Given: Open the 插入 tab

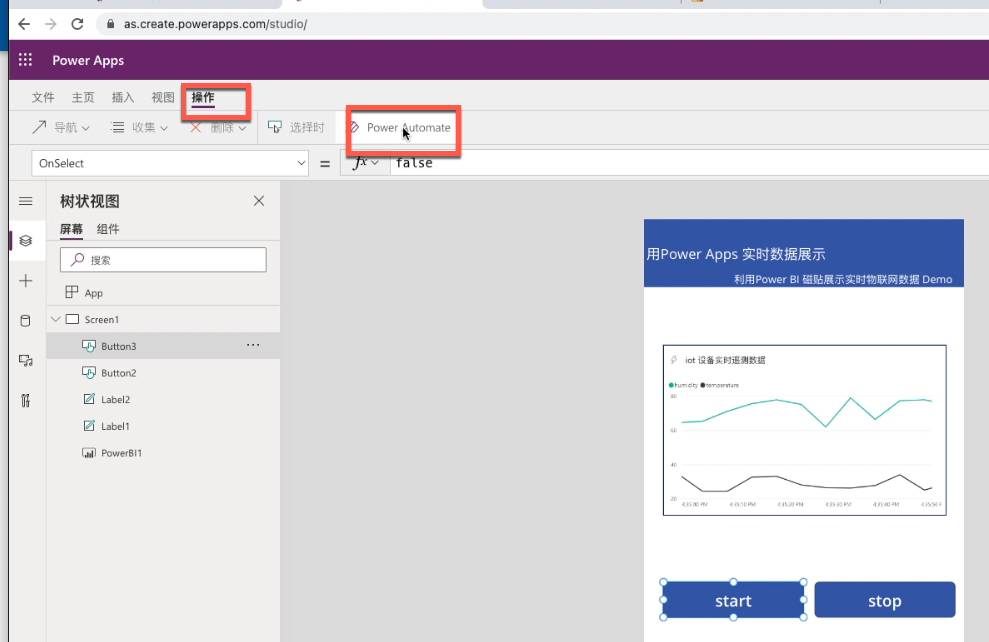Looking at the screenshot, I should [x=123, y=97].
